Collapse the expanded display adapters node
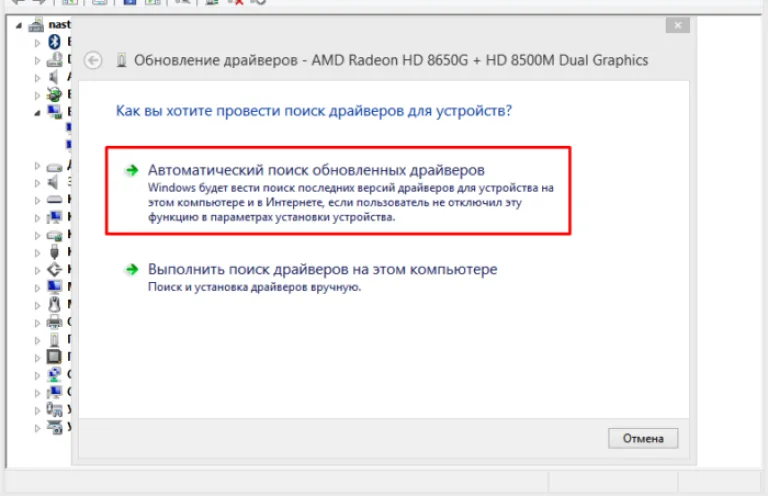This screenshot has height=496, width=768. coord(37,113)
